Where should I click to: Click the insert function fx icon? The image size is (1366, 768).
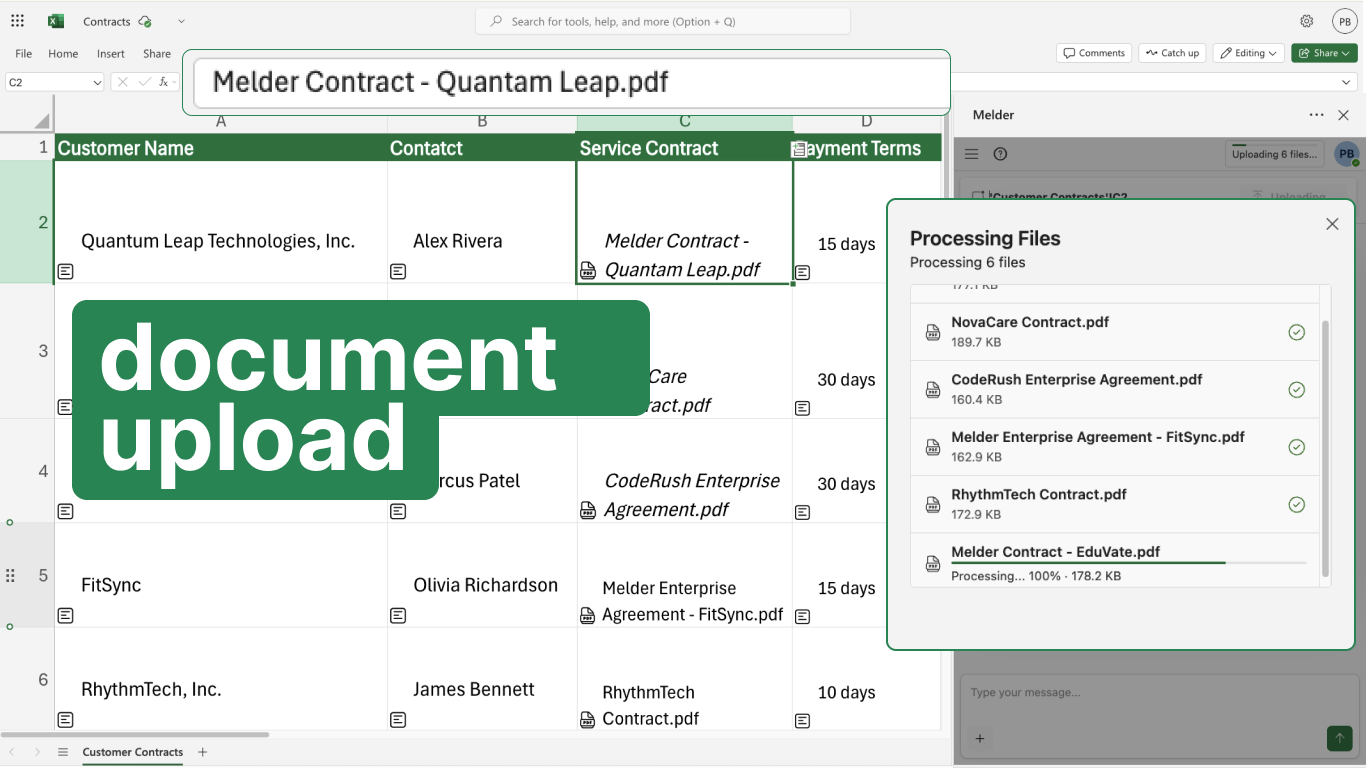(164, 82)
